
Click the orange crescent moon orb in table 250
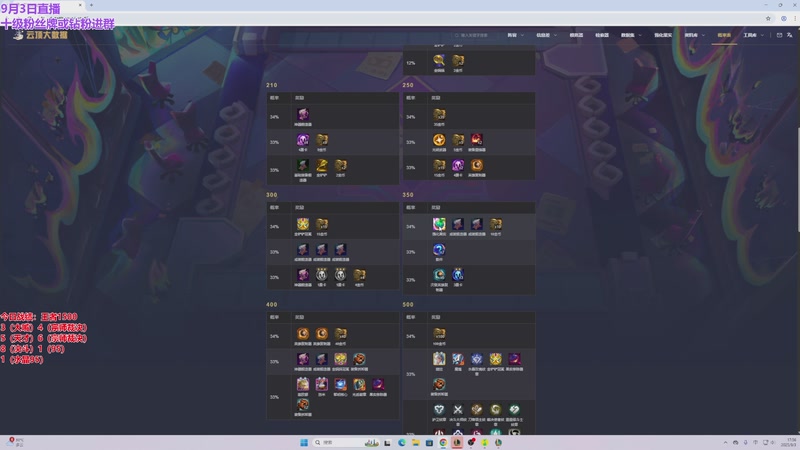point(477,165)
